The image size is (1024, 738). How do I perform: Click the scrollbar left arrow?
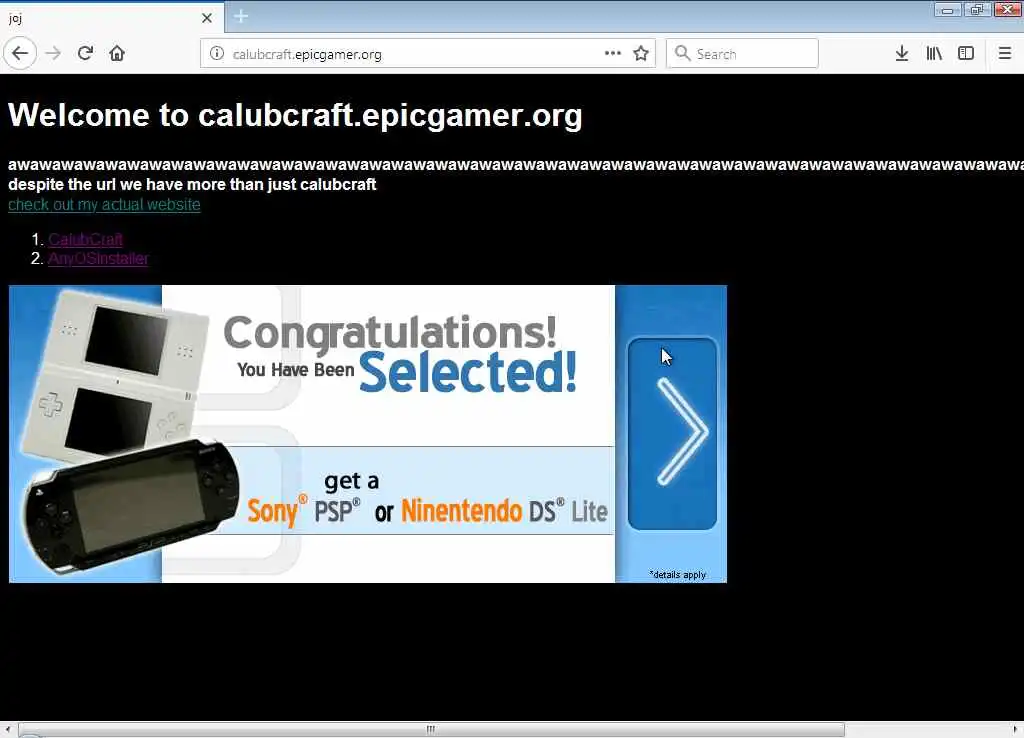7,730
